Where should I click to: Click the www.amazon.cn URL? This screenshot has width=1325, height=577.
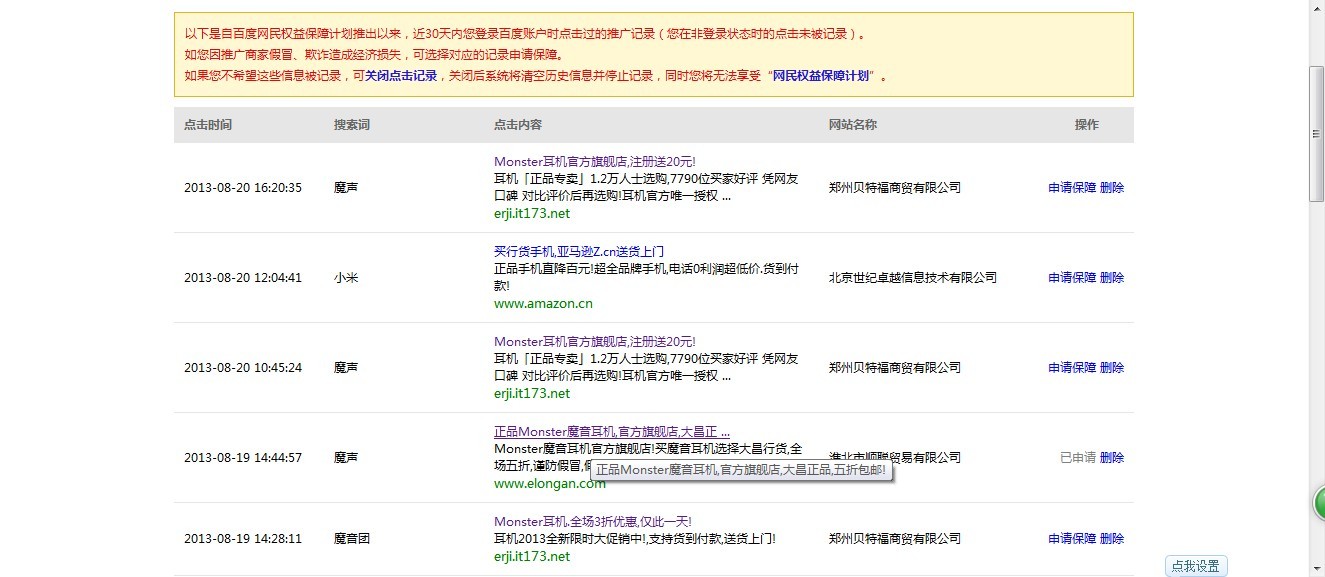pos(543,304)
